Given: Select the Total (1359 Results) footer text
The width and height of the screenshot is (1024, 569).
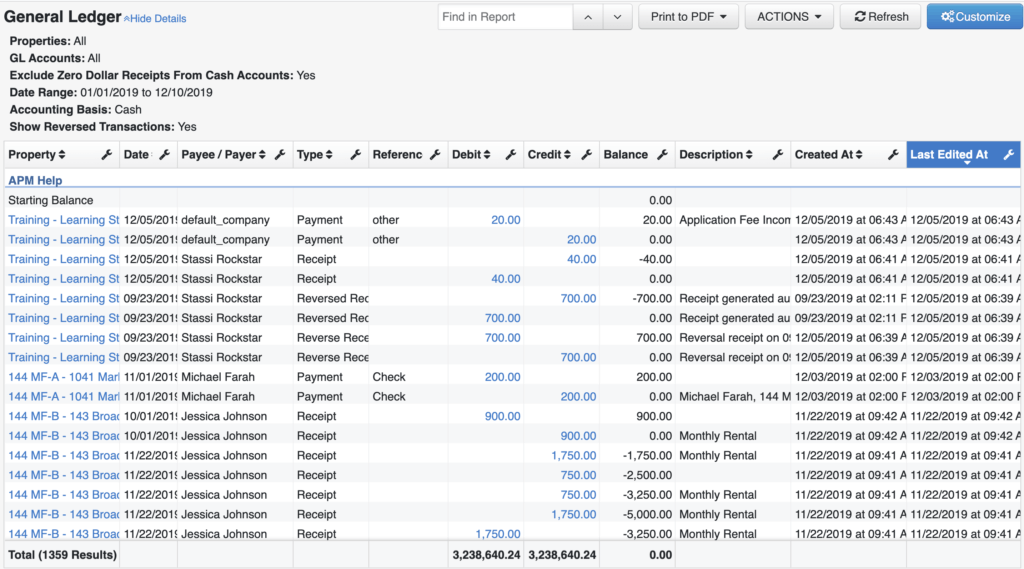Looking at the screenshot, I should 62,555.
